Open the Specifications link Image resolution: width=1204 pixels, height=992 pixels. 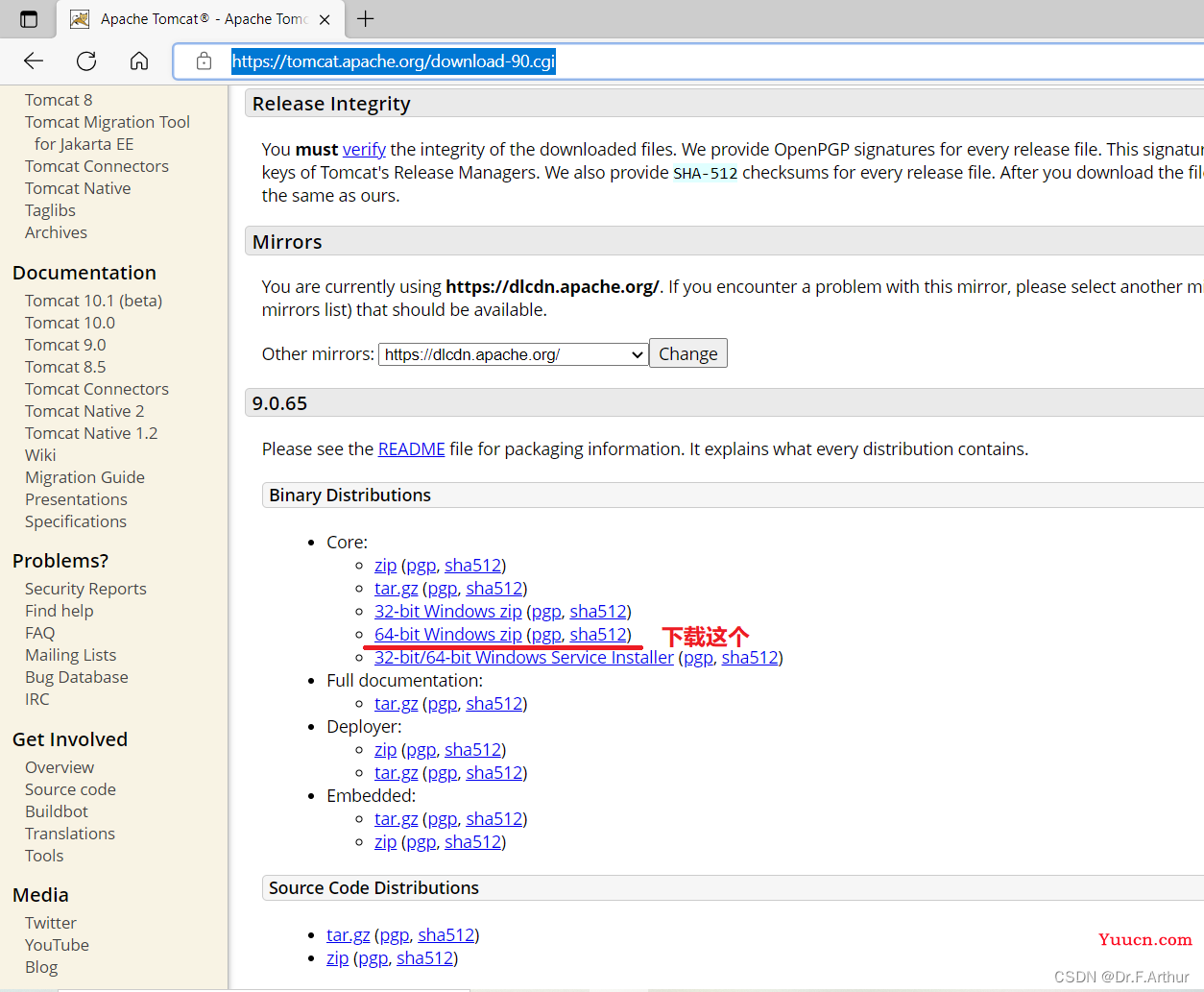[76, 521]
